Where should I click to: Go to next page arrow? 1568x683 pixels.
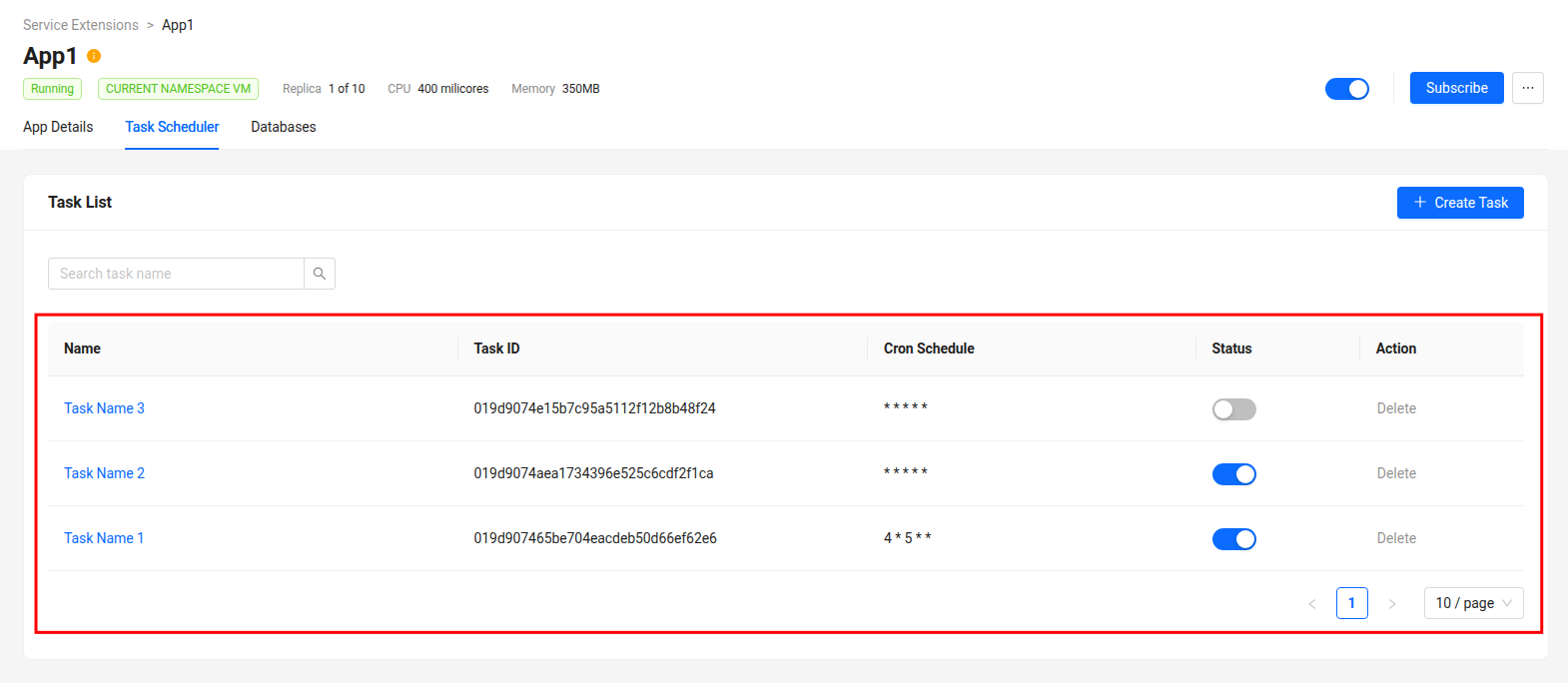click(1392, 603)
